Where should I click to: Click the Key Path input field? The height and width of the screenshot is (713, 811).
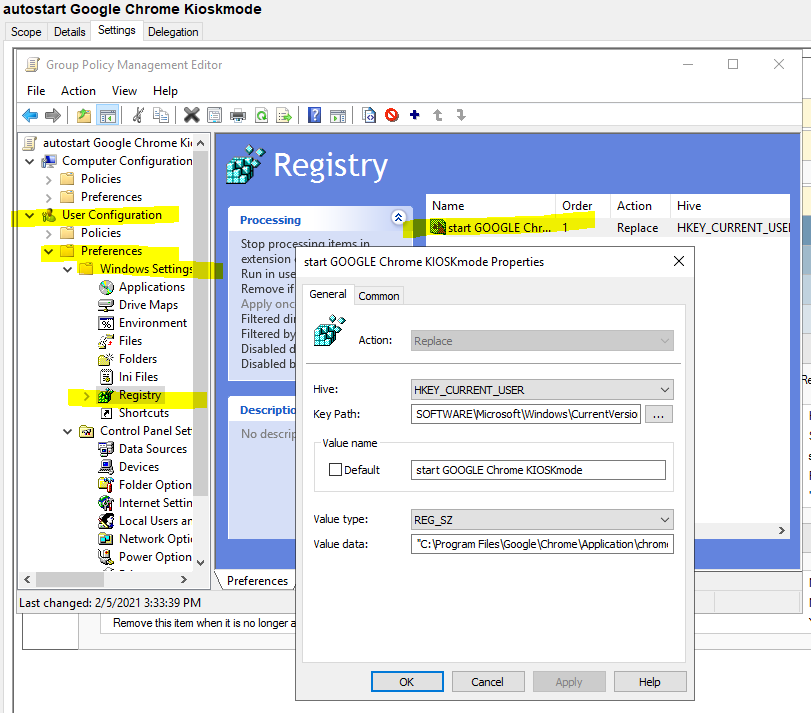click(526, 414)
